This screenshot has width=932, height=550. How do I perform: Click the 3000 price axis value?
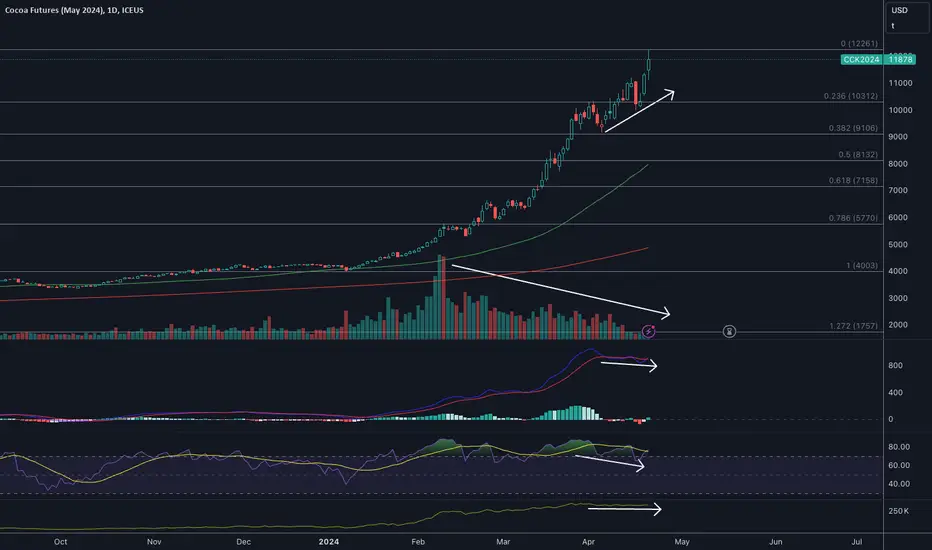(898, 298)
